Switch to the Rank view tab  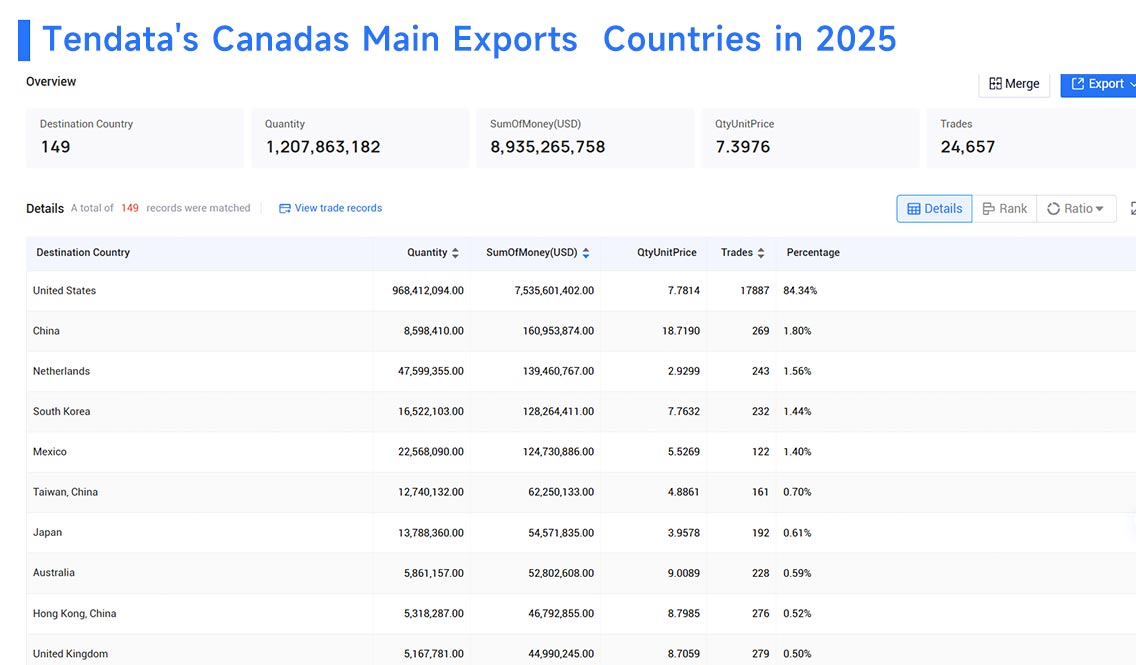click(x=1005, y=209)
